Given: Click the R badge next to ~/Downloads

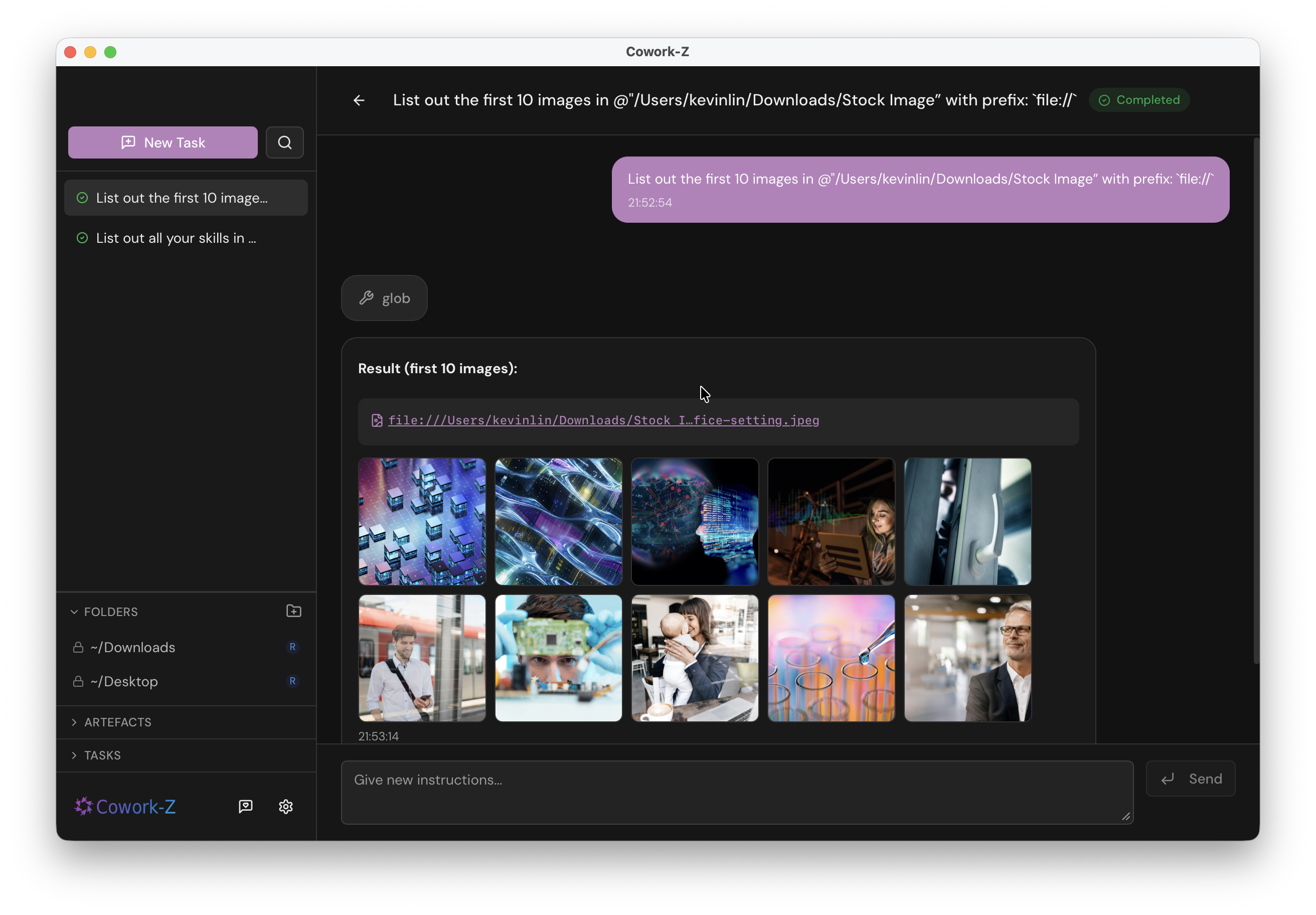Looking at the screenshot, I should [x=293, y=647].
